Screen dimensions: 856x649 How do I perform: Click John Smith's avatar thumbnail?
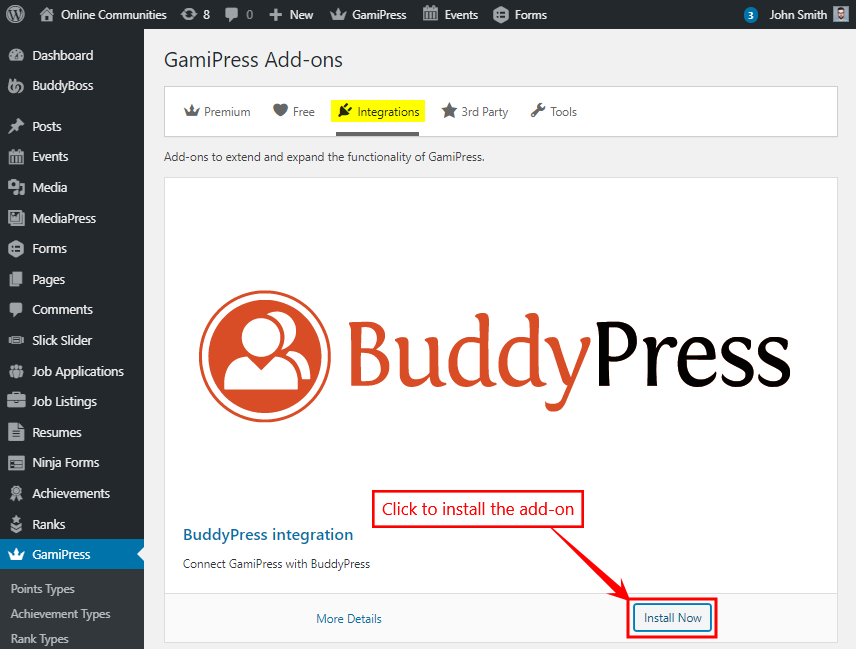point(840,14)
